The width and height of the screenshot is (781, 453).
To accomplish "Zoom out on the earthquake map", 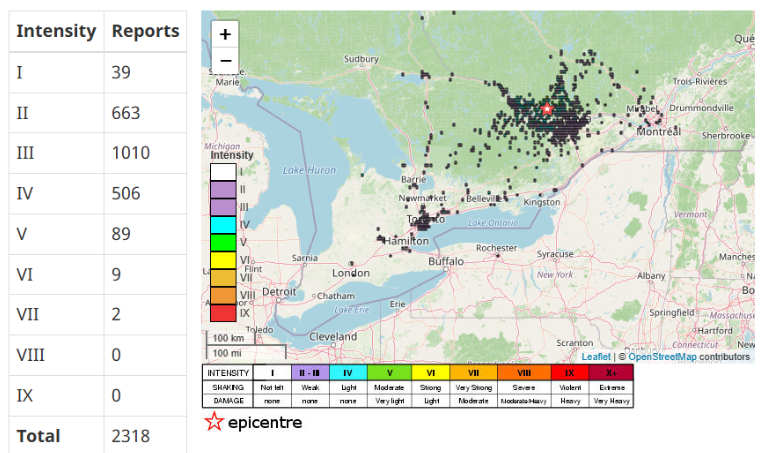I will coord(225,60).
